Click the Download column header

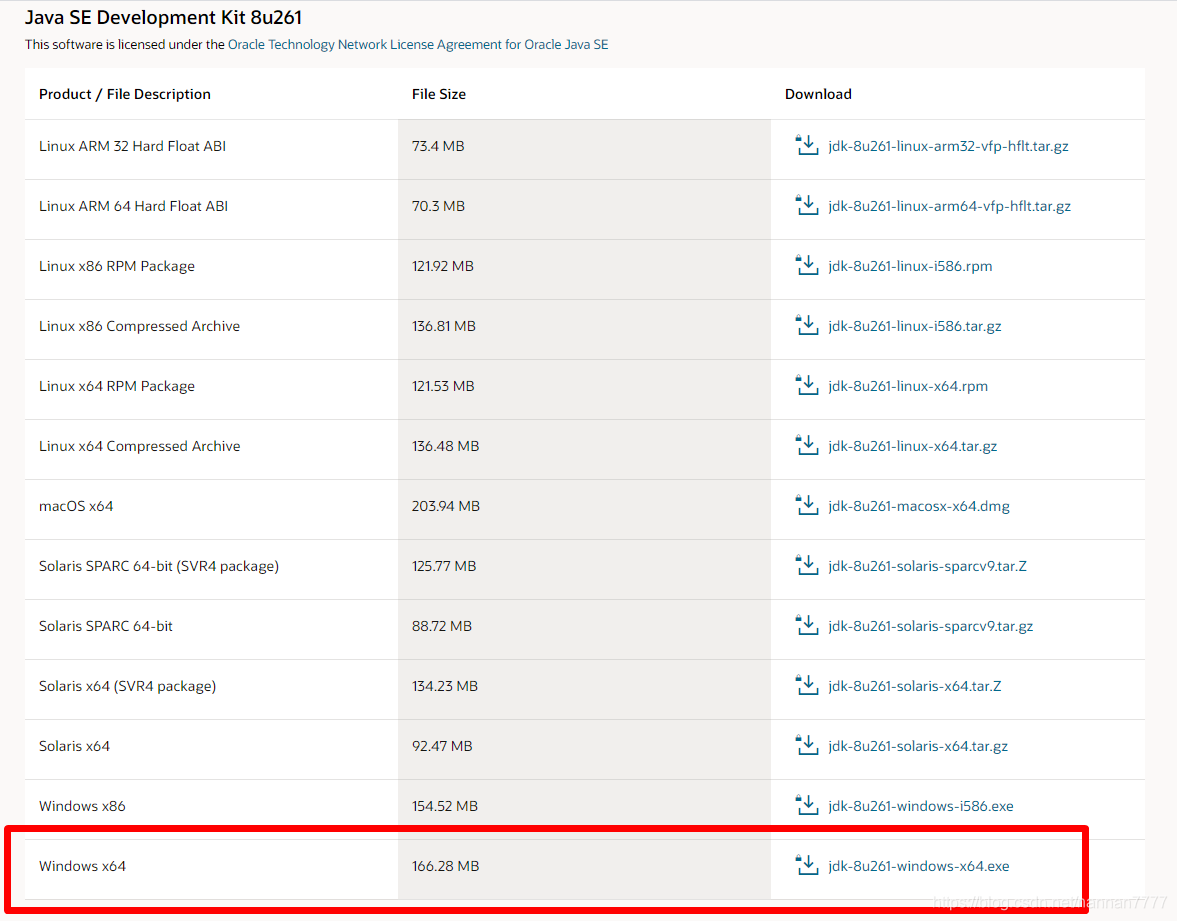click(818, 94)
